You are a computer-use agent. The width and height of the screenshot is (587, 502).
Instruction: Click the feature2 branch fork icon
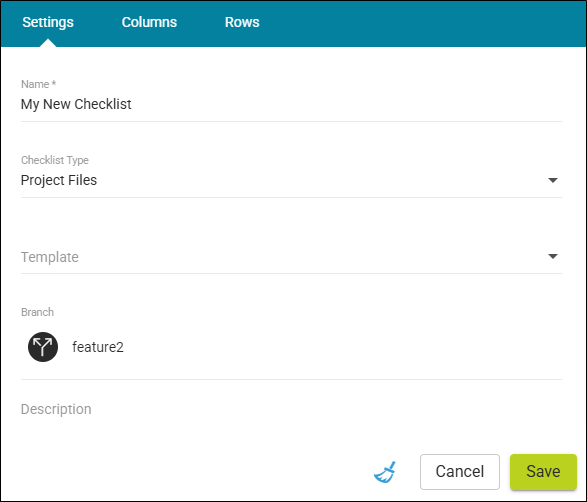43,347
